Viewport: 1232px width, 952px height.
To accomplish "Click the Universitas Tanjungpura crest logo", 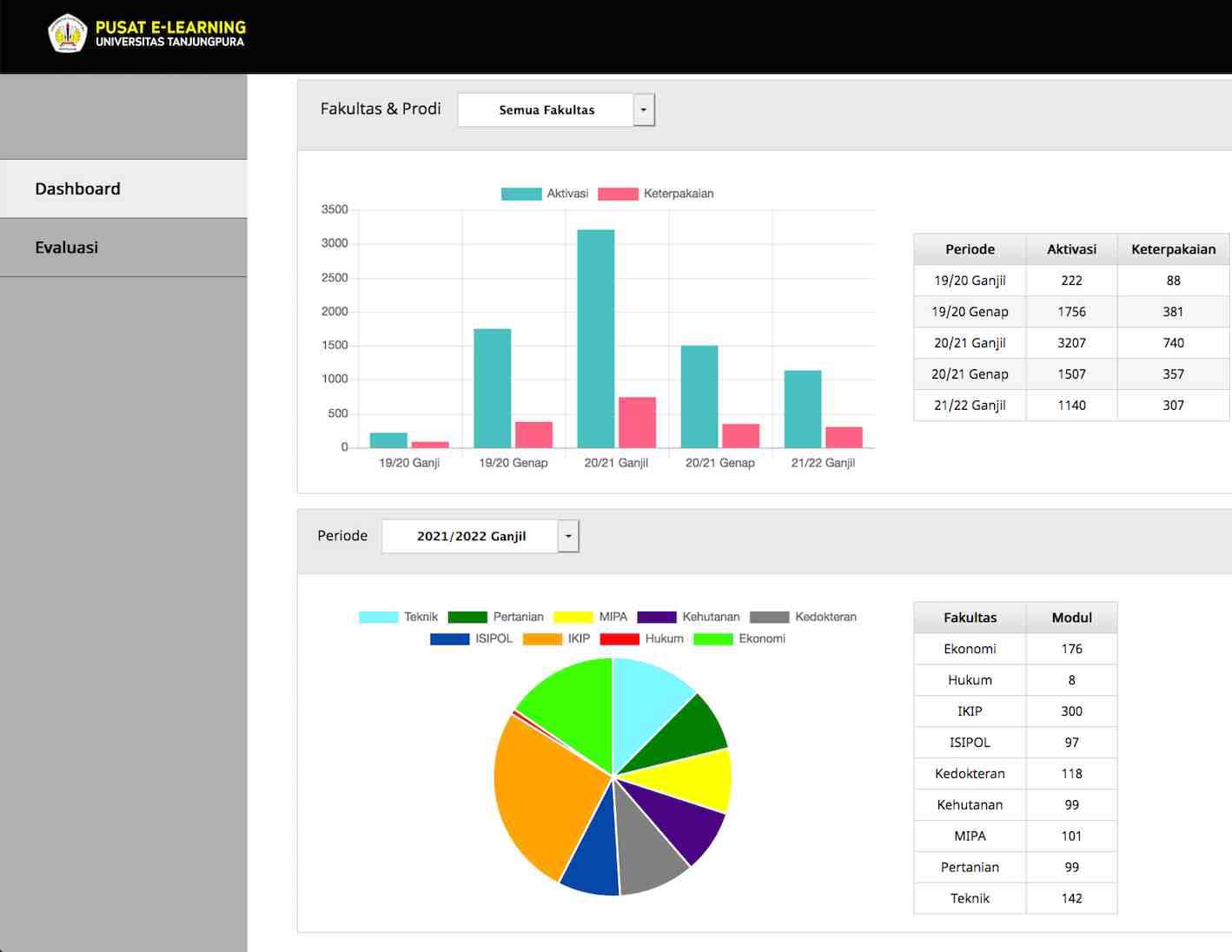I will pyautogui.click(x=67, y=34).
